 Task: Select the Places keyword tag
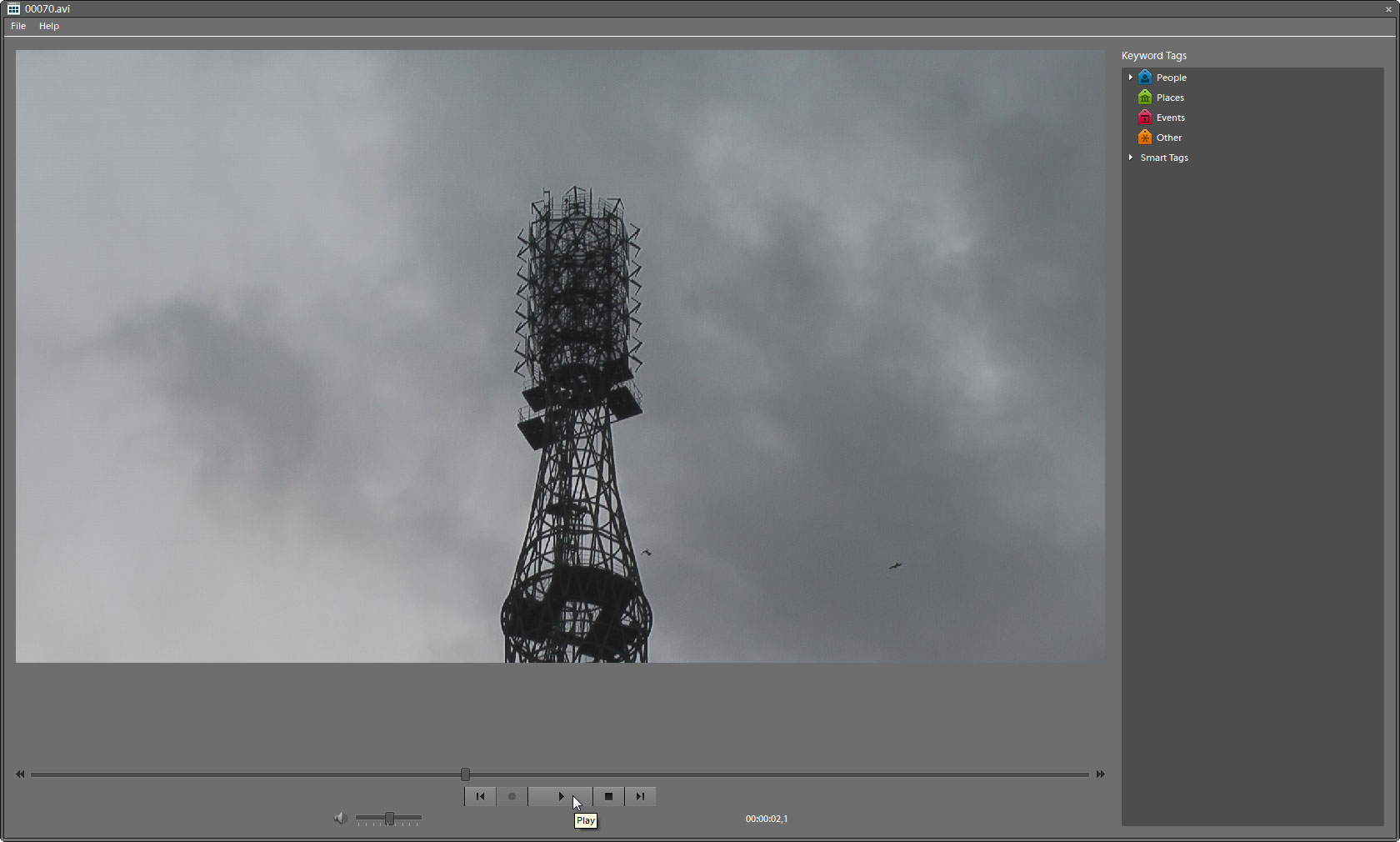(x=1170, y=98)
